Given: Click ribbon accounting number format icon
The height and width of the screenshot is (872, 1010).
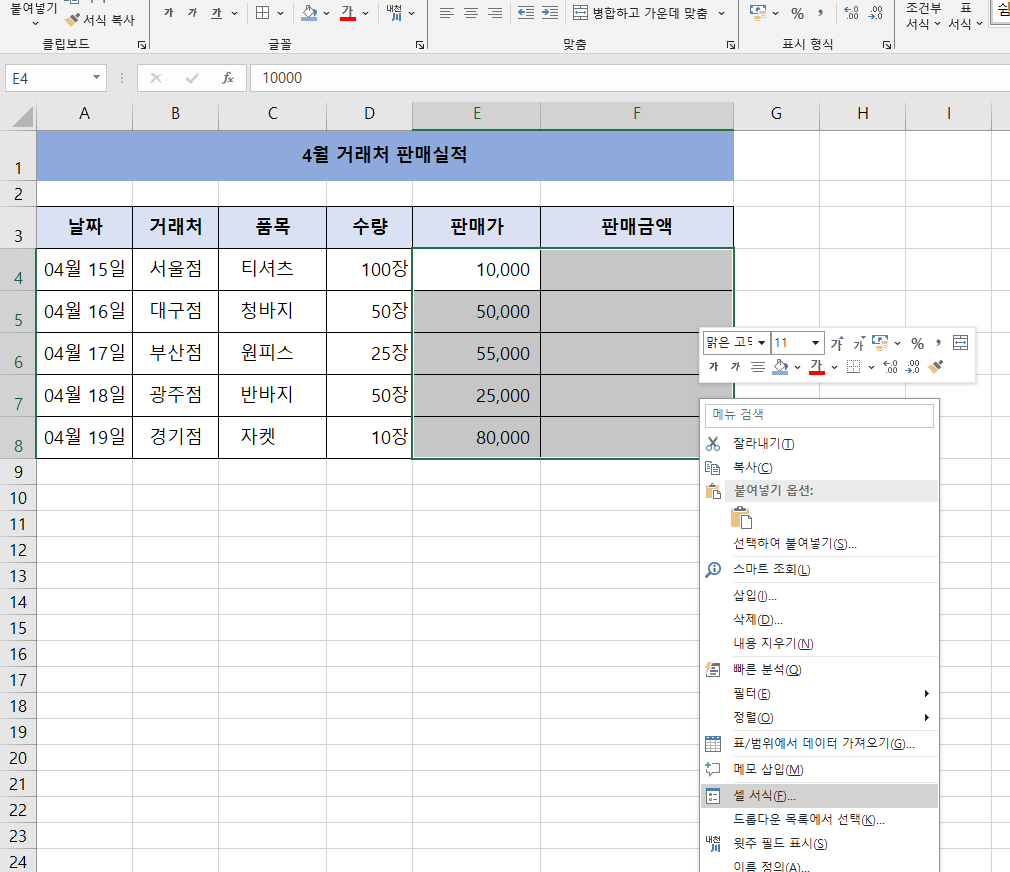Looking at the screenshot, I should pos(758,13).
